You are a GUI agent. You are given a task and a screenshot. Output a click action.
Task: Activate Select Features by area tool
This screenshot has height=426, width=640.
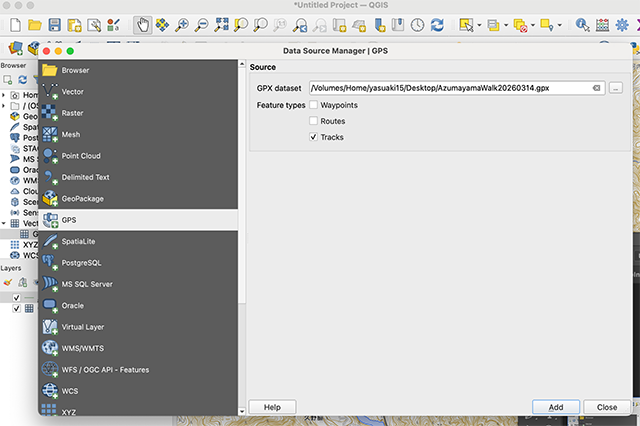(466, 25)
